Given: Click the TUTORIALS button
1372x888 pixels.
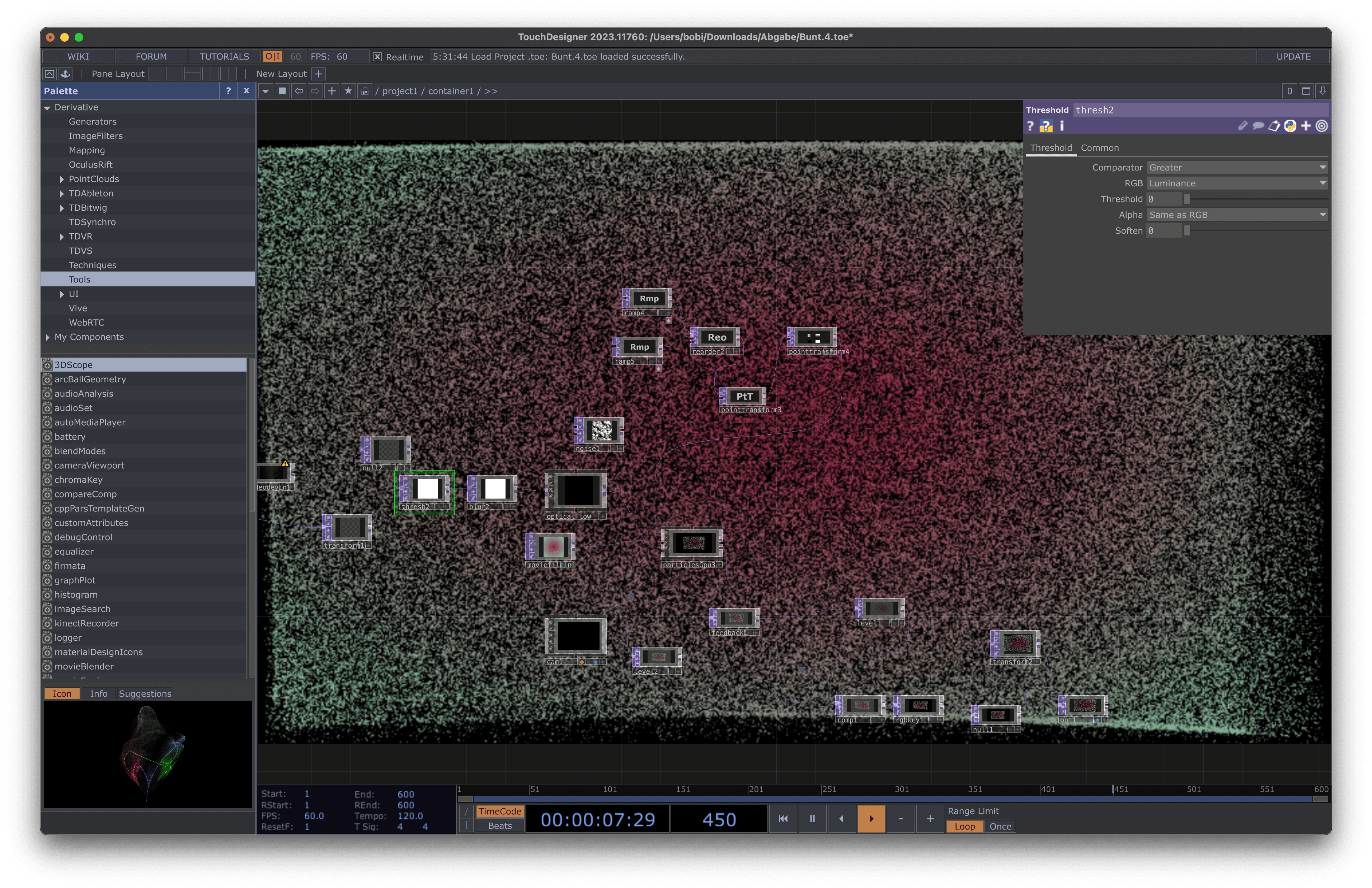Looking at the screenshot, I should (x=224, y=56).
